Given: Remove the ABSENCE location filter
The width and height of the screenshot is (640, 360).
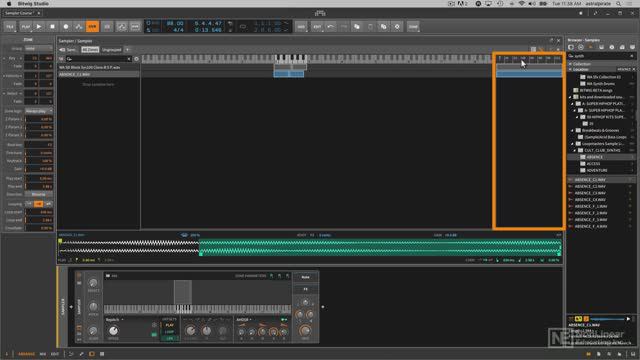Looking at the screenshot, I should [633, 69].
